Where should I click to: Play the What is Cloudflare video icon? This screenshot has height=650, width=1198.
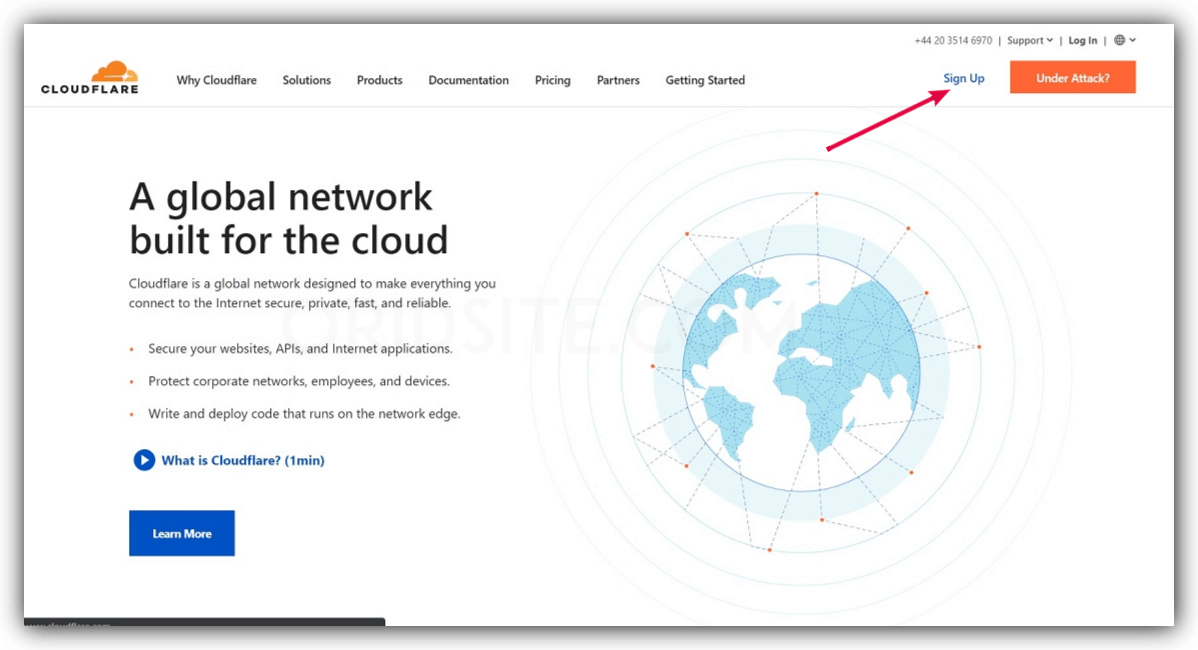tap(144, 460)
